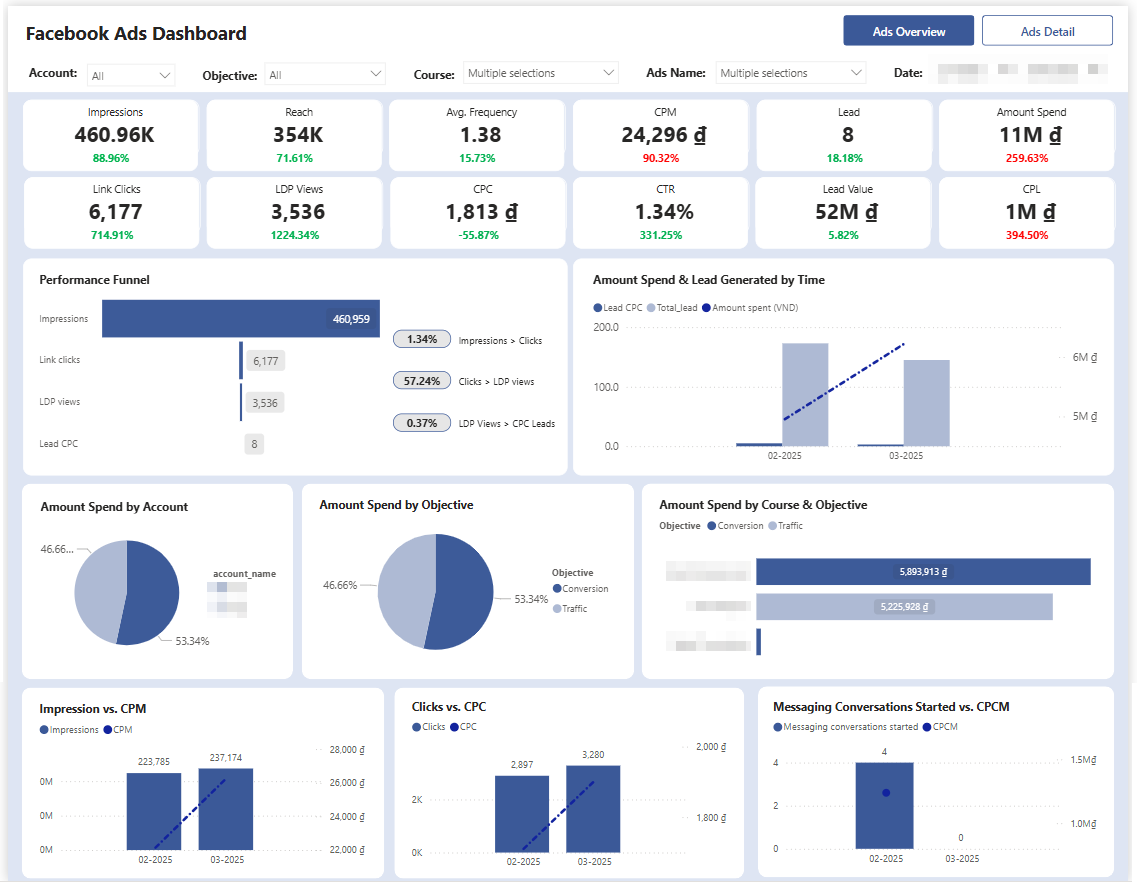The width and height of the screenshot is (1137, 883).
Task: Open the Ads Overview page
Action: point(908,31)
